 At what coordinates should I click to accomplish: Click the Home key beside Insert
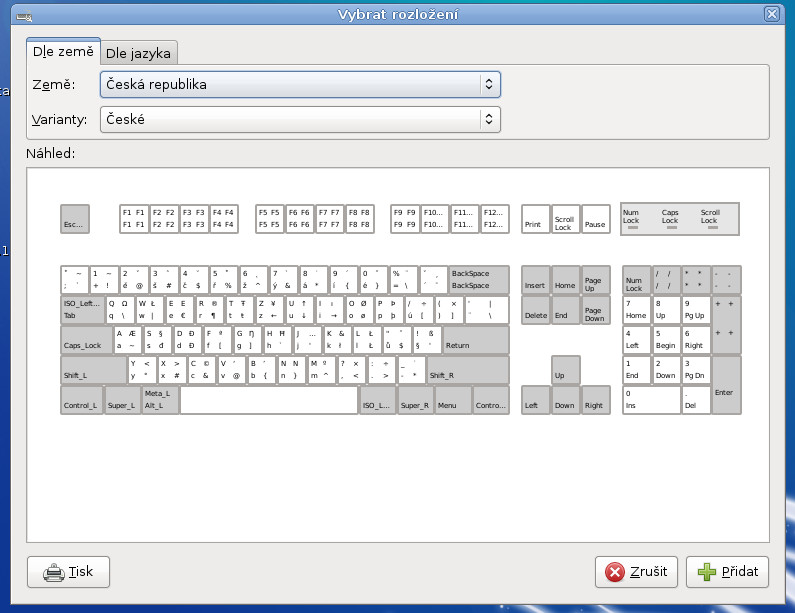point(566,279)
